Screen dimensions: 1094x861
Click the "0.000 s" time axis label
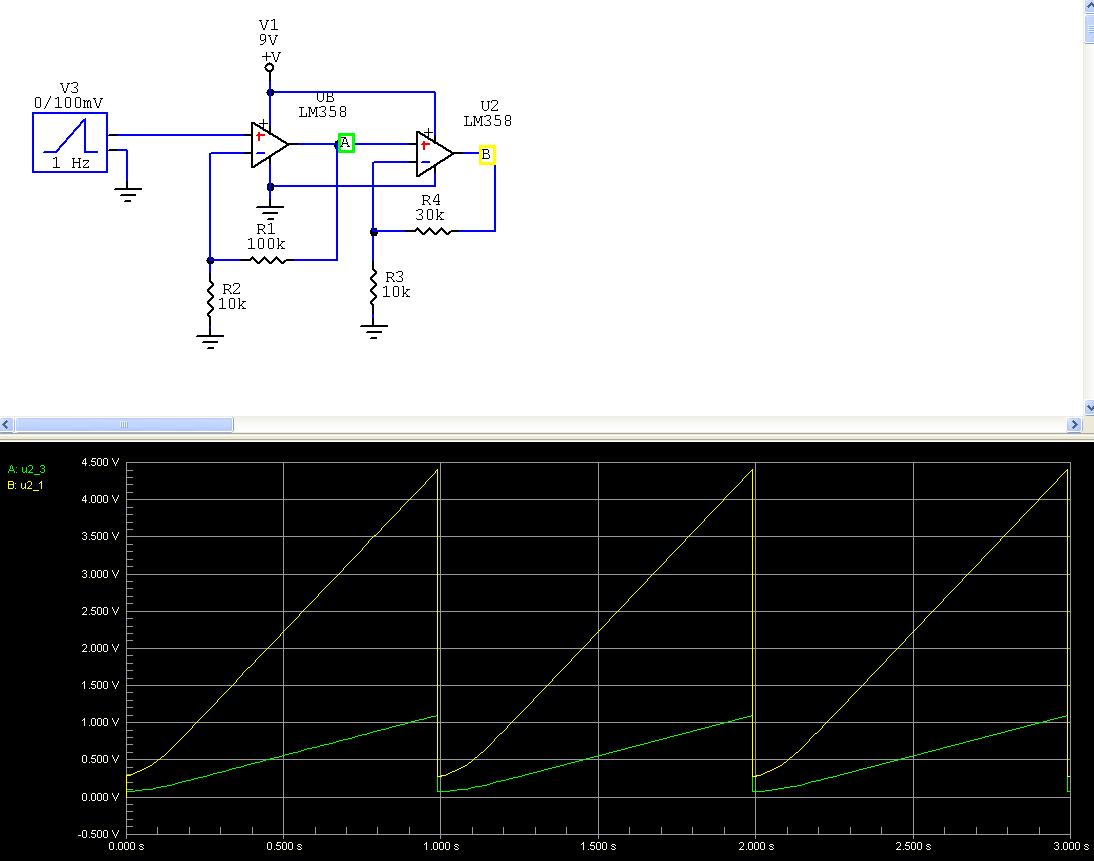point(126,846)
